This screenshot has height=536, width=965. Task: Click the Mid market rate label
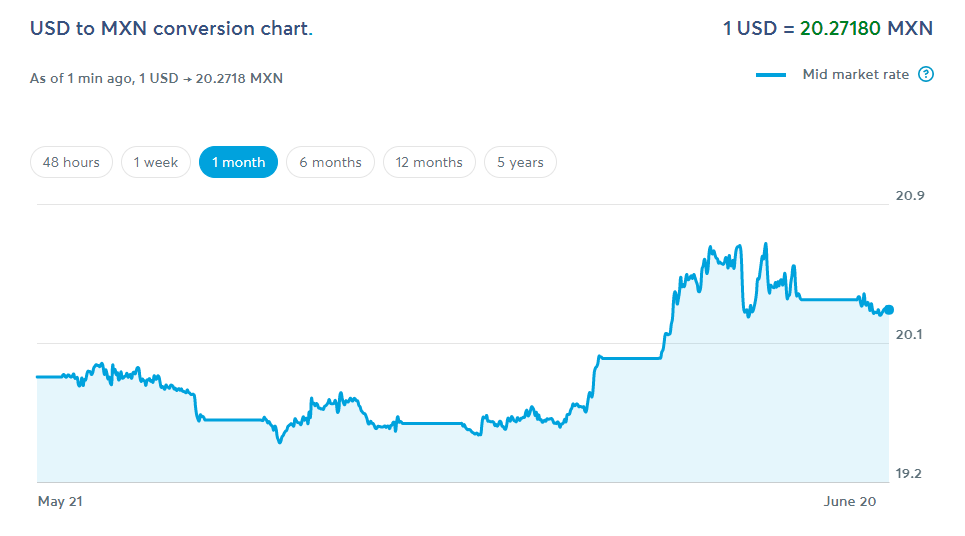tap(855, 74)
